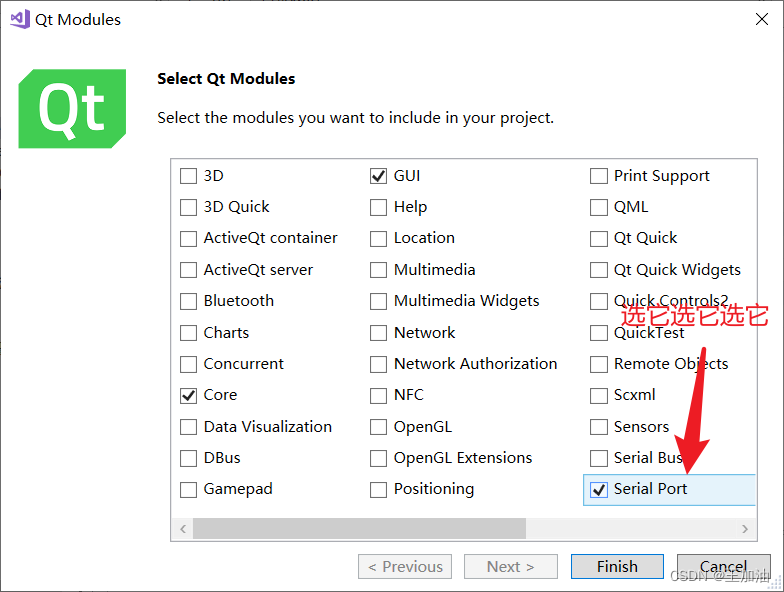Enable the NFC module
Image resolution: width=784 pixels, height=592 pixels.
click(378, 396)
